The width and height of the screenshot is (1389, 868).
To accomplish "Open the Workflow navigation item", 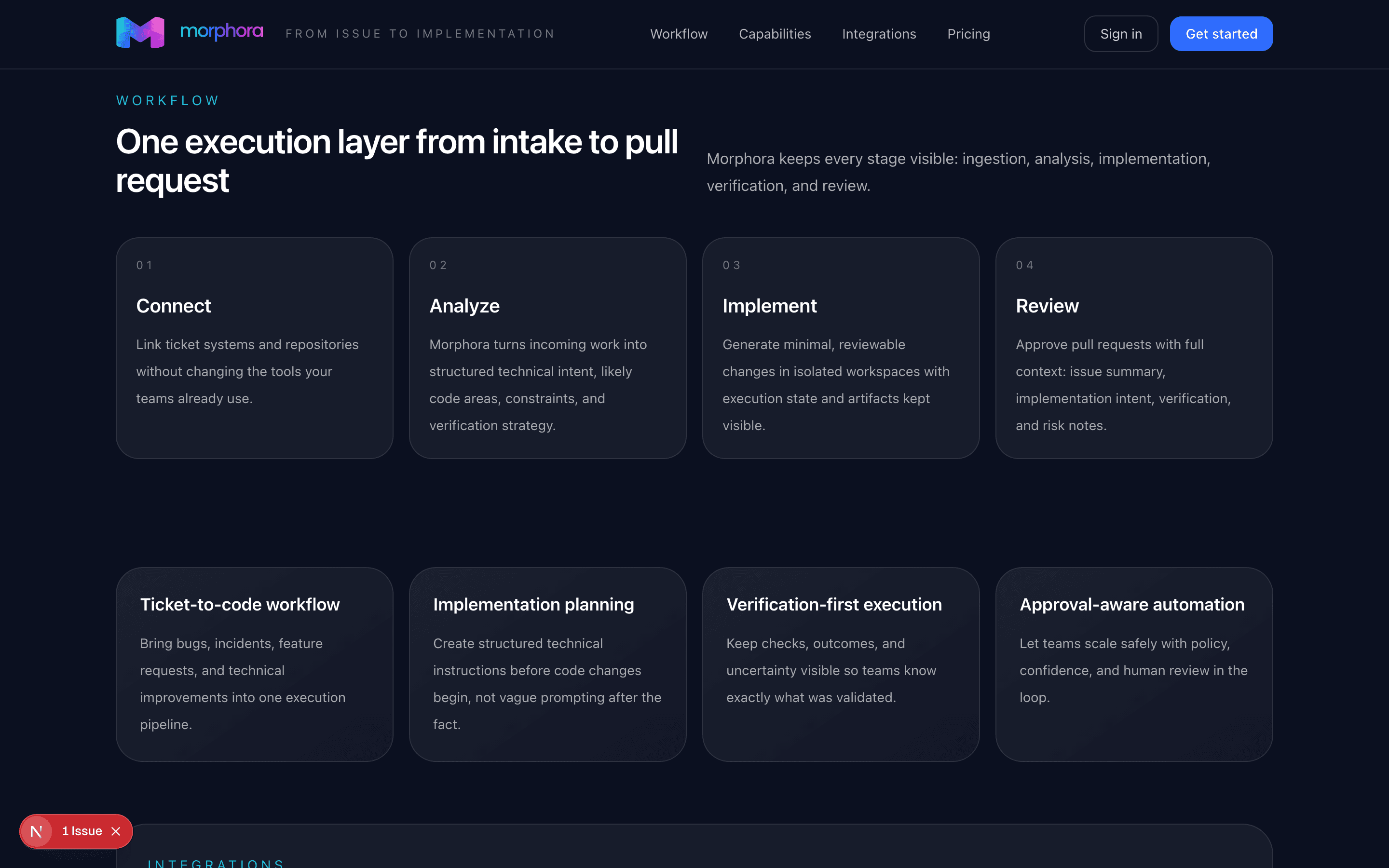I will 679,33.
